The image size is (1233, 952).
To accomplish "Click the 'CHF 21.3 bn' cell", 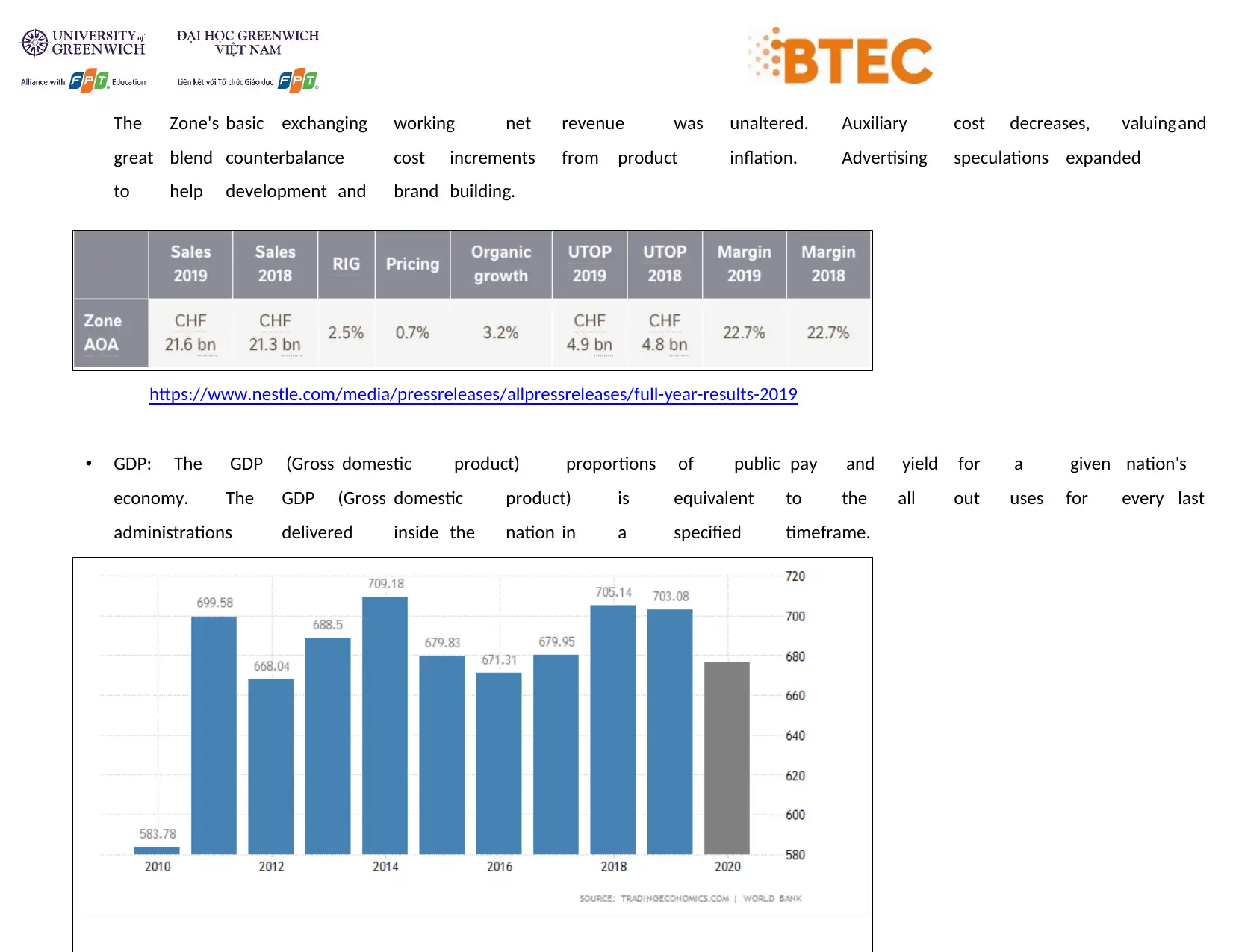I will click(275, 333).
